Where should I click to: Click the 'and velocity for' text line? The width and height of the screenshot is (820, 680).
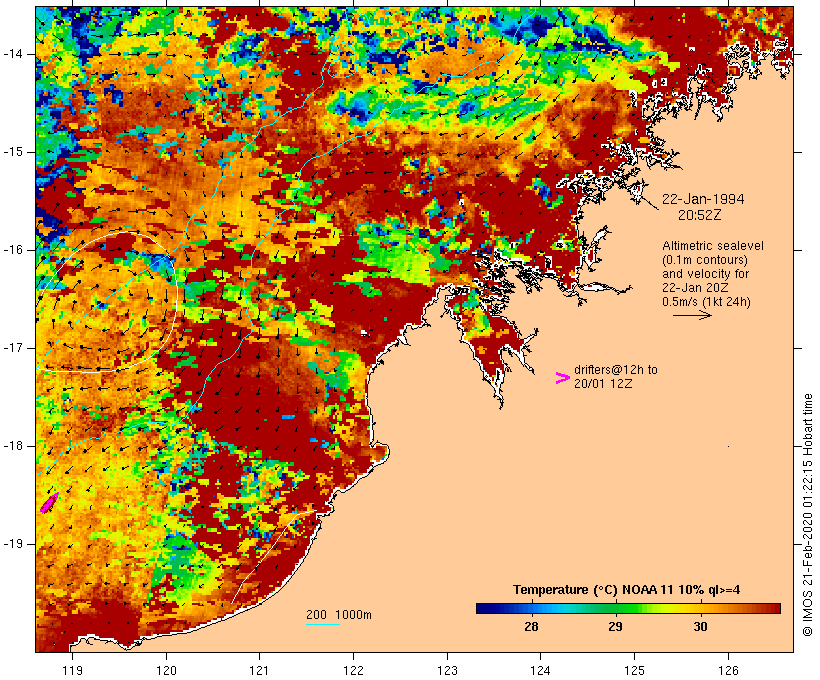click(705, 274)
